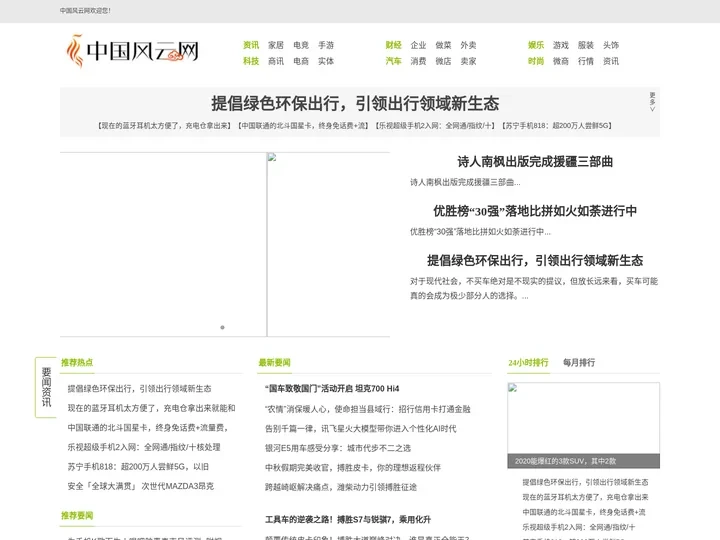
Task: Switch to the 24小时排行 tab
Action: coord(528,363)
